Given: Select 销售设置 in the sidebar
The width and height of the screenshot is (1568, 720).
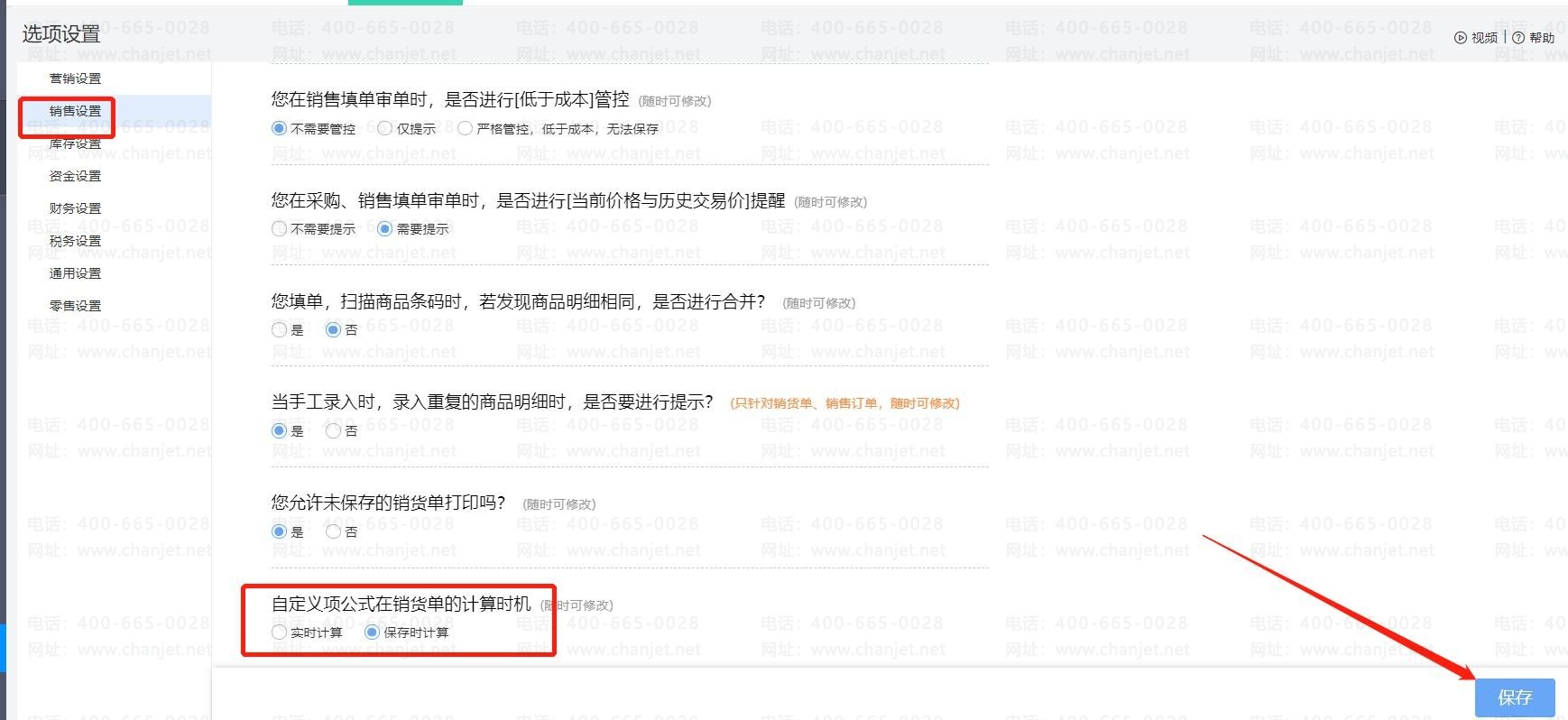Looking at the screenshot, I should [75, 111].
